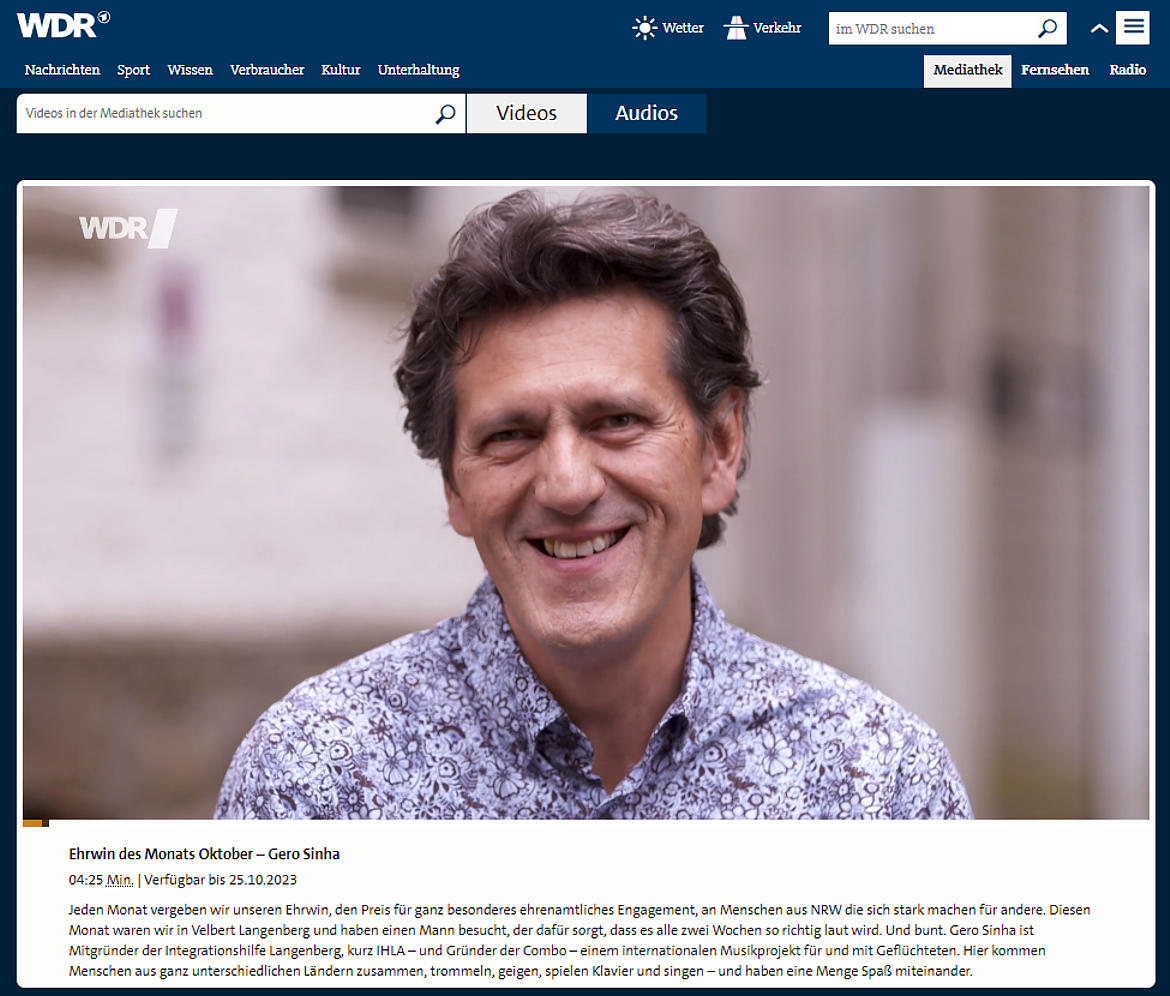Open the Verkehr highway icon
Image resolution: width=1170 pixels, height=996 pixels.
pyautogui.click(x=736, y=28)
